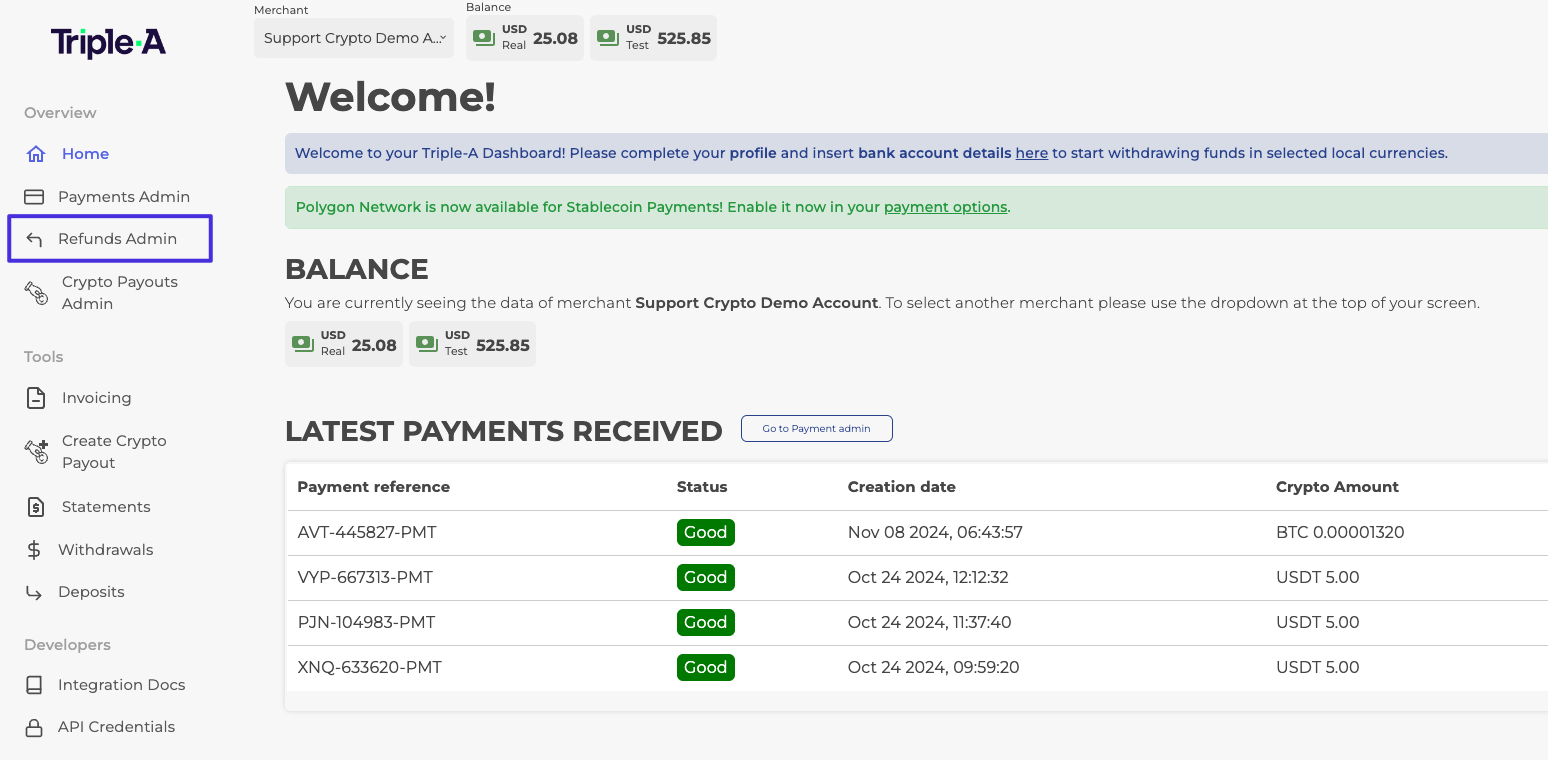Open Statements under Tools
The width and height of the screenshot is (1548, 760).
(106, 507)
